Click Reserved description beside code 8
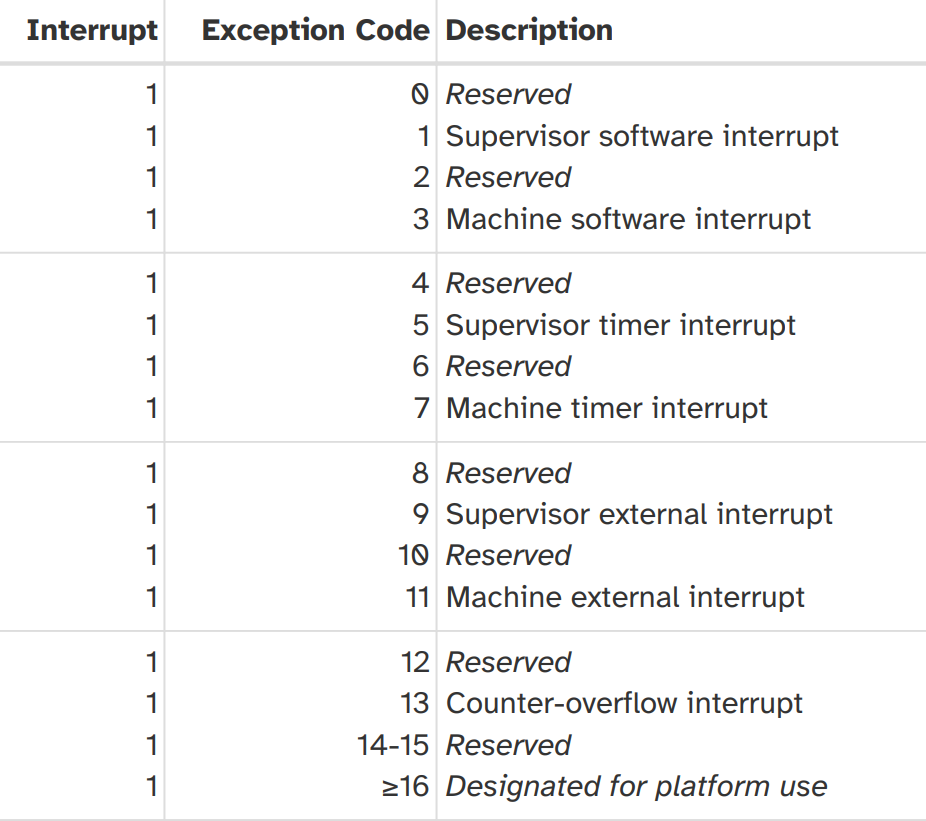926x821 pixels. coord(508,473)
